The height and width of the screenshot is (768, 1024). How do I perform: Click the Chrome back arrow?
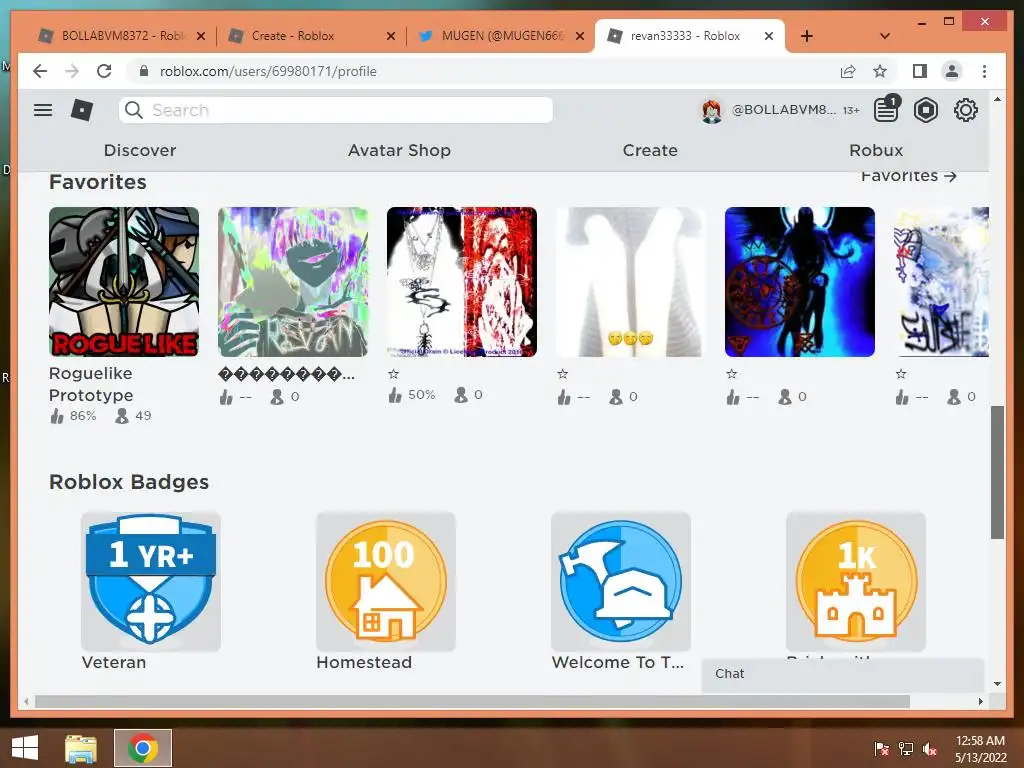pyautogui.click(x=40, y=71)
